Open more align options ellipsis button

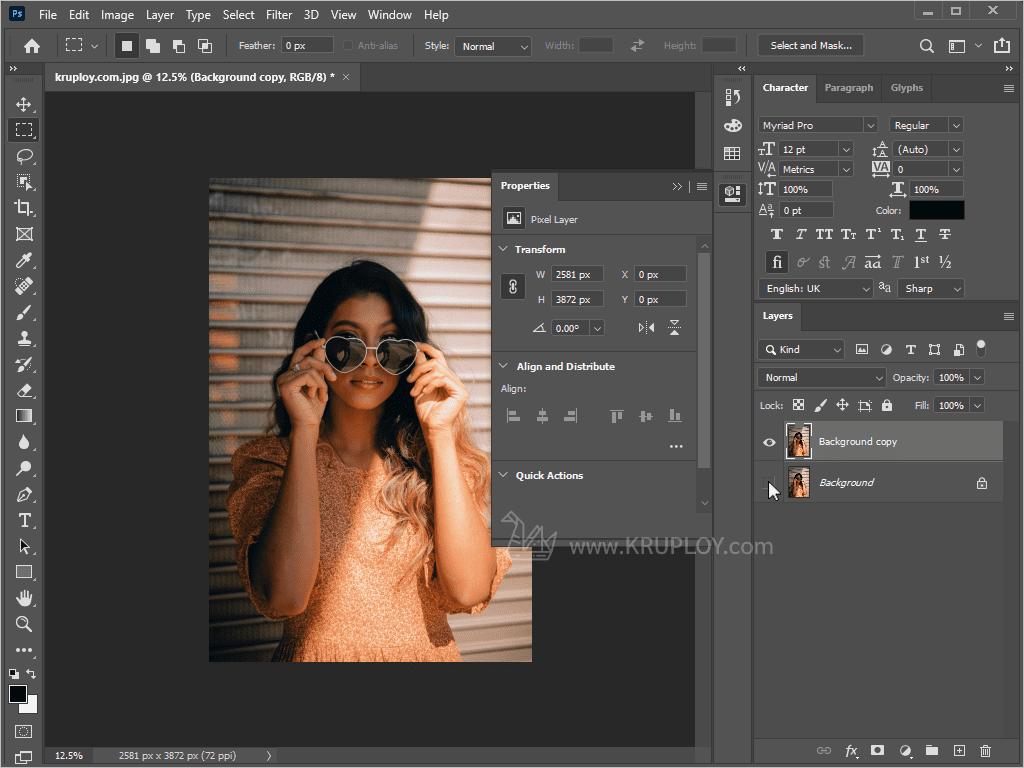[676, 447]
